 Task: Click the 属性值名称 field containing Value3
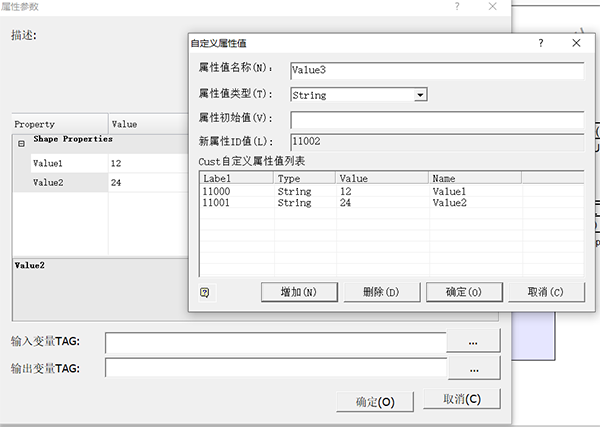436,70
